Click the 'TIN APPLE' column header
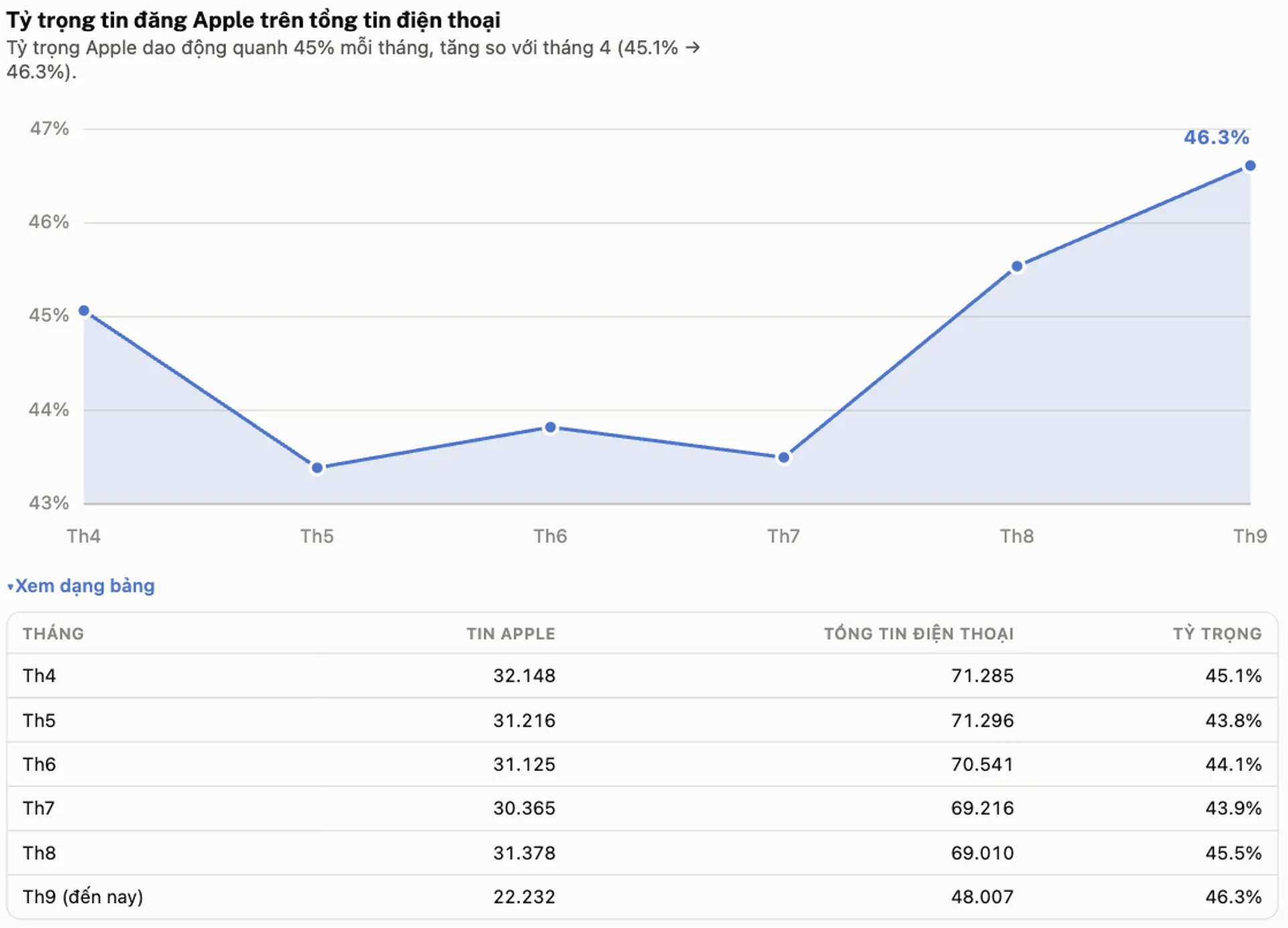This screenshot has width=1288, height=928. point(511,634)
